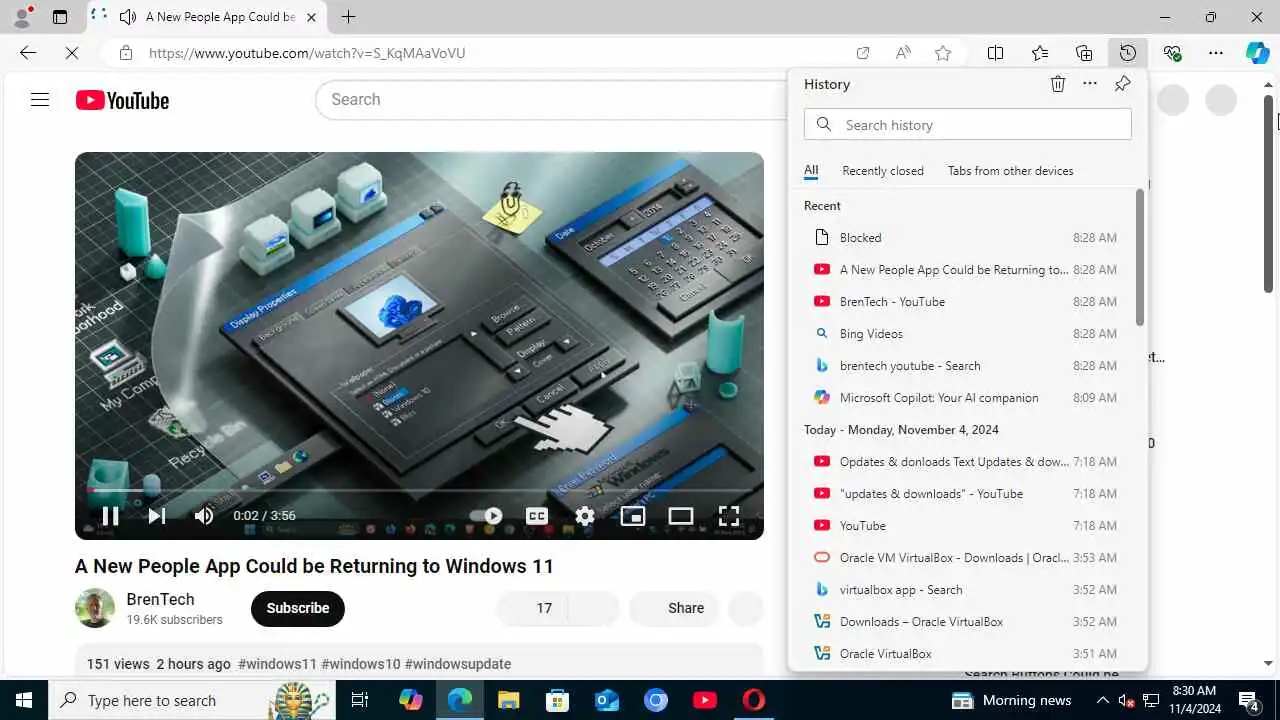Stop loading the page
The image size is (1280, 720).
pos(72,53)
